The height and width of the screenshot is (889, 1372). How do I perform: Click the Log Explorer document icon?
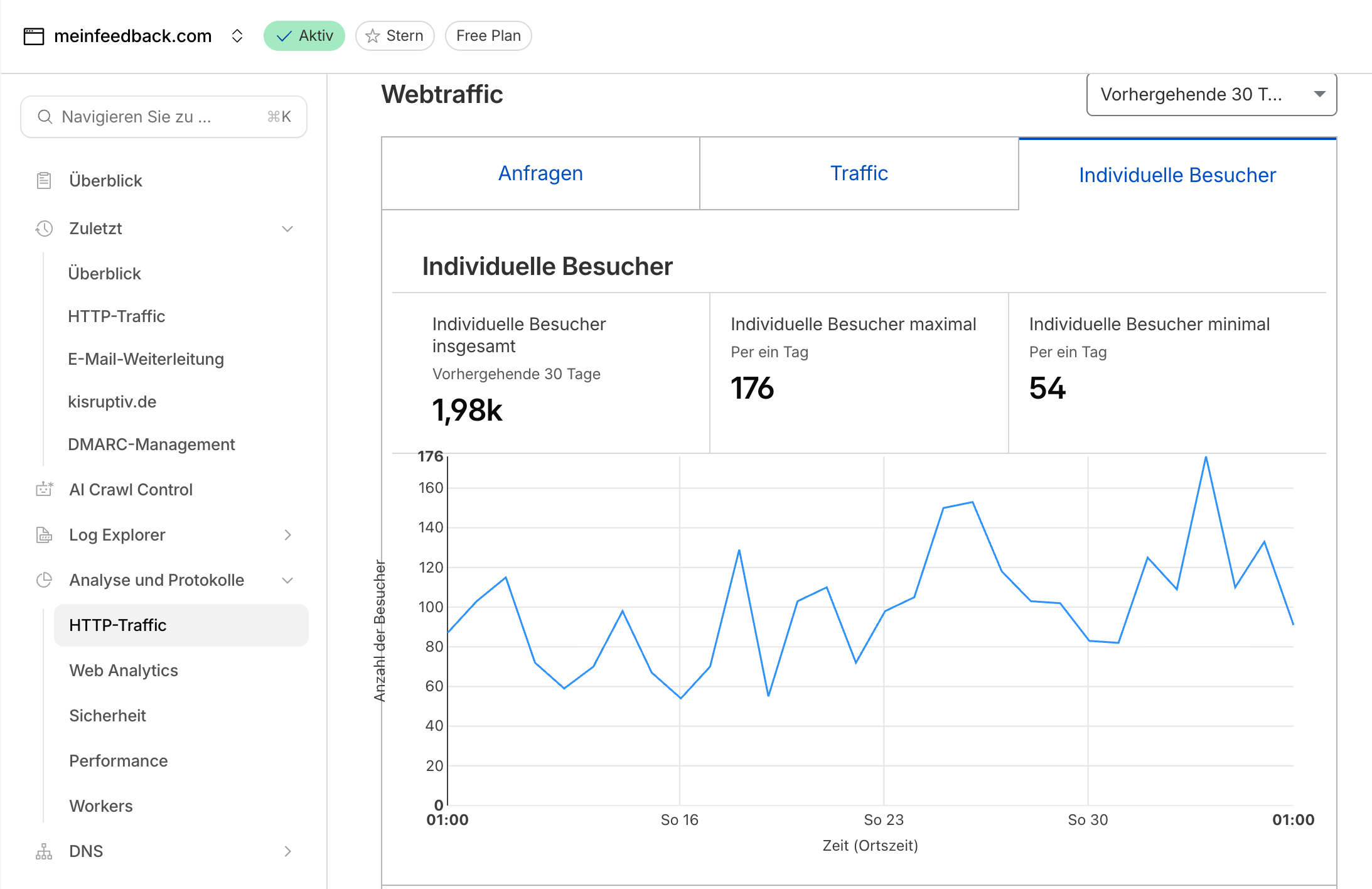coord(44,535)
